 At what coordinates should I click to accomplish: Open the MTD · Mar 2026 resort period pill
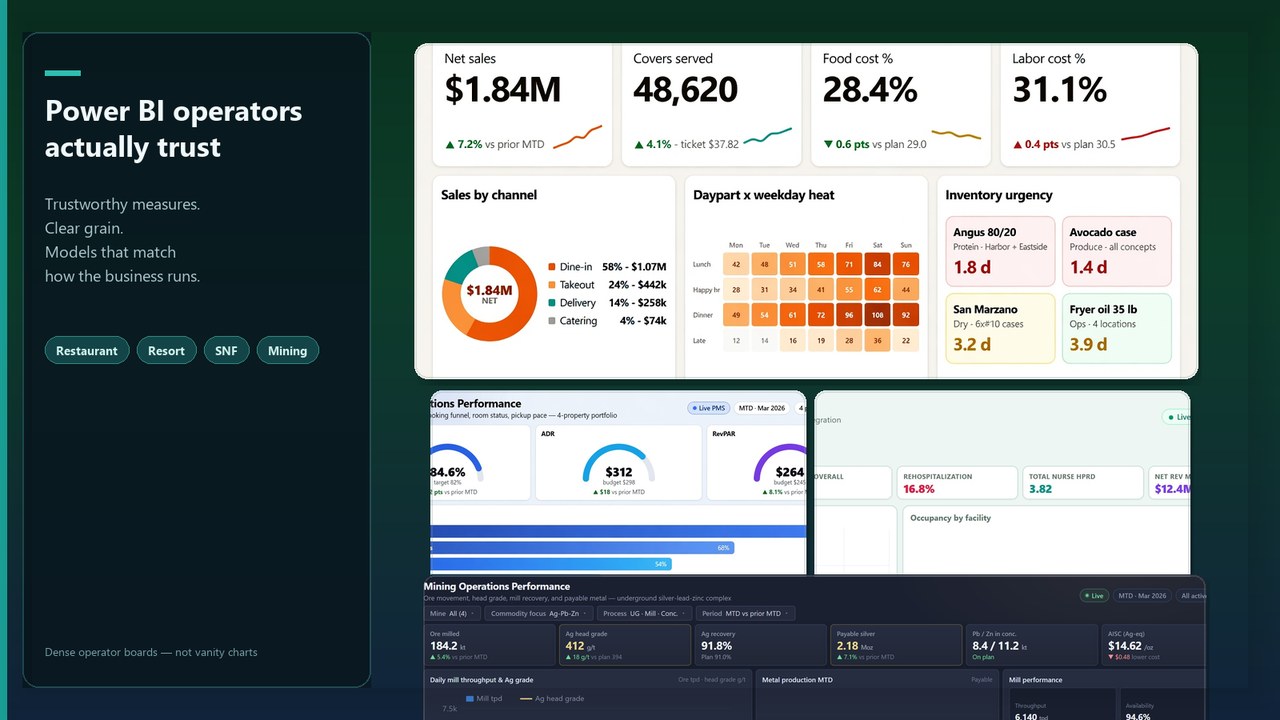tap(762, 408)
